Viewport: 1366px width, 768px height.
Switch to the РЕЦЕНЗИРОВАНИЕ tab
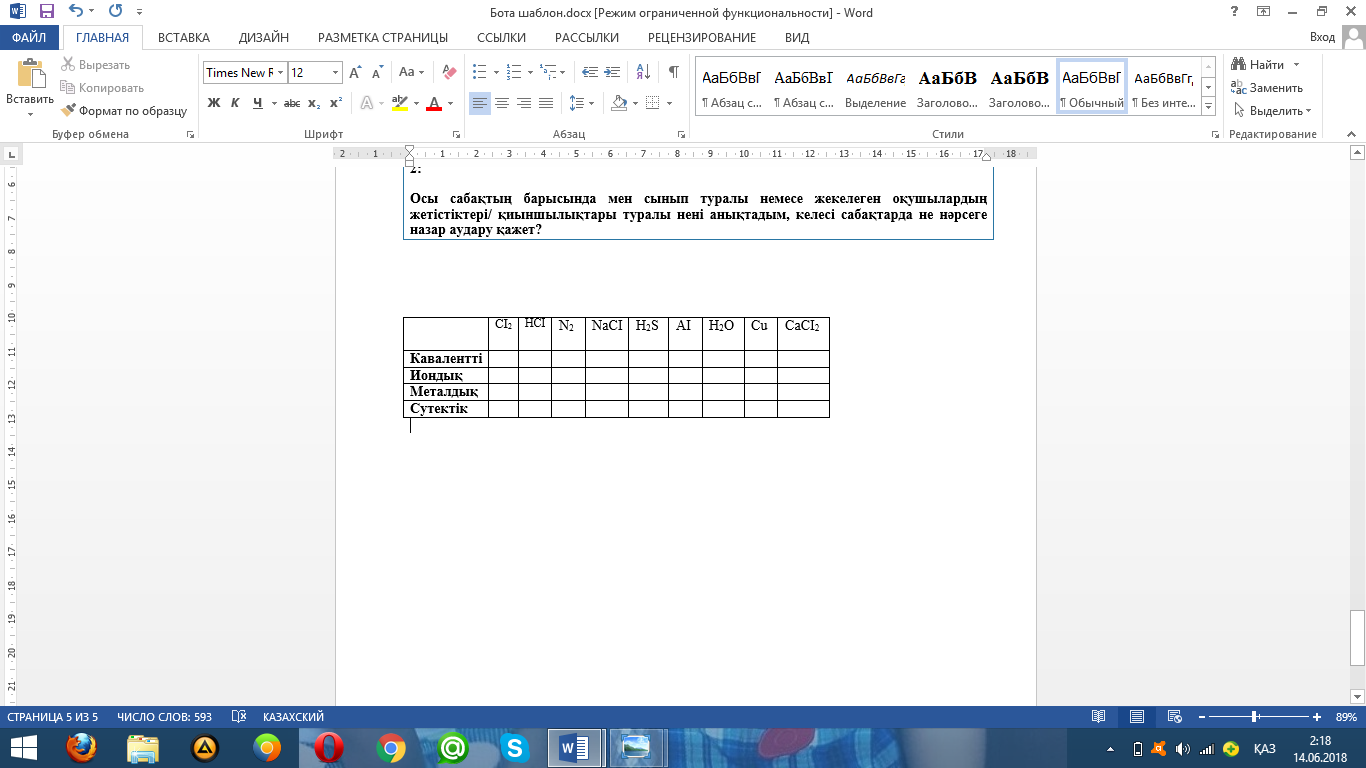702,37
